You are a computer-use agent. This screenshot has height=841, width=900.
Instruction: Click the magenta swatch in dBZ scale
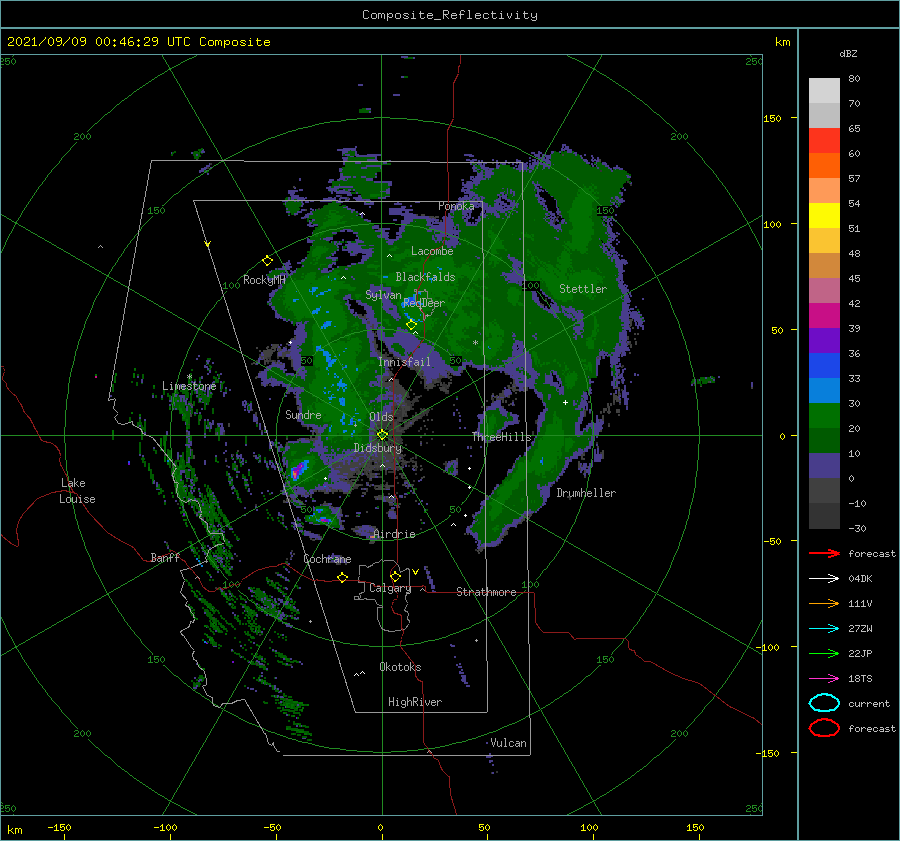pyautogui.click(x=824, y=316)
